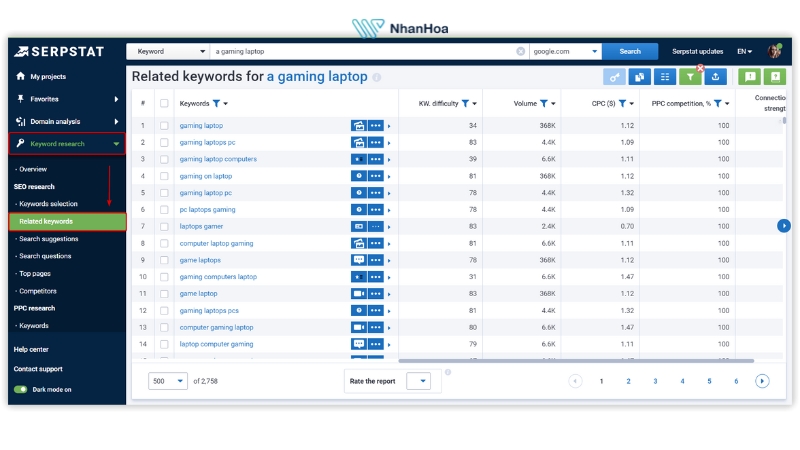Select Keywords selection in sidebar
Image resolution: width=800 pixels, height=450 pixels.
coord(48,204)
